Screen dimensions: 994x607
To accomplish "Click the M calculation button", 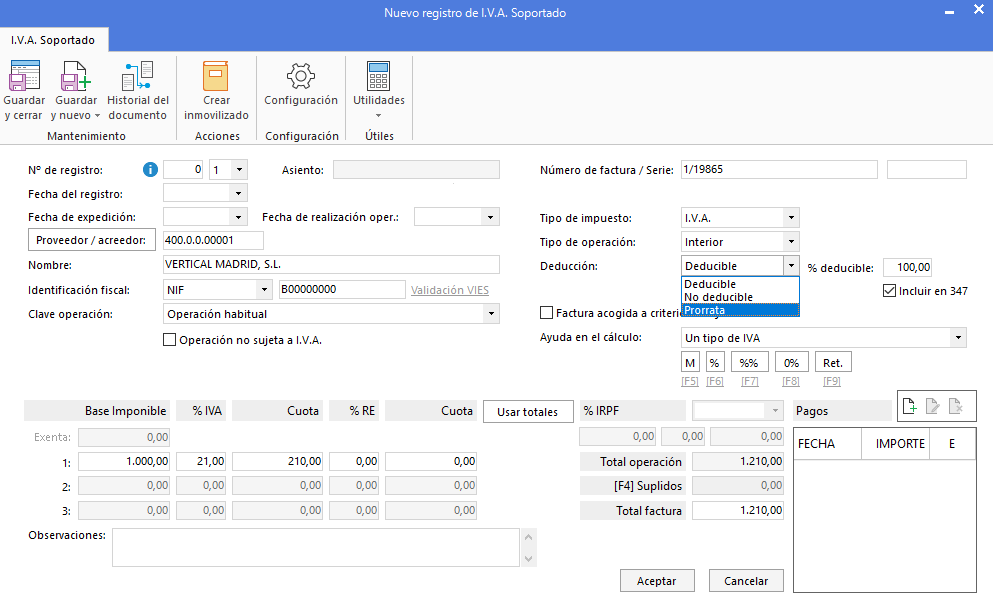I will (690, 362).
